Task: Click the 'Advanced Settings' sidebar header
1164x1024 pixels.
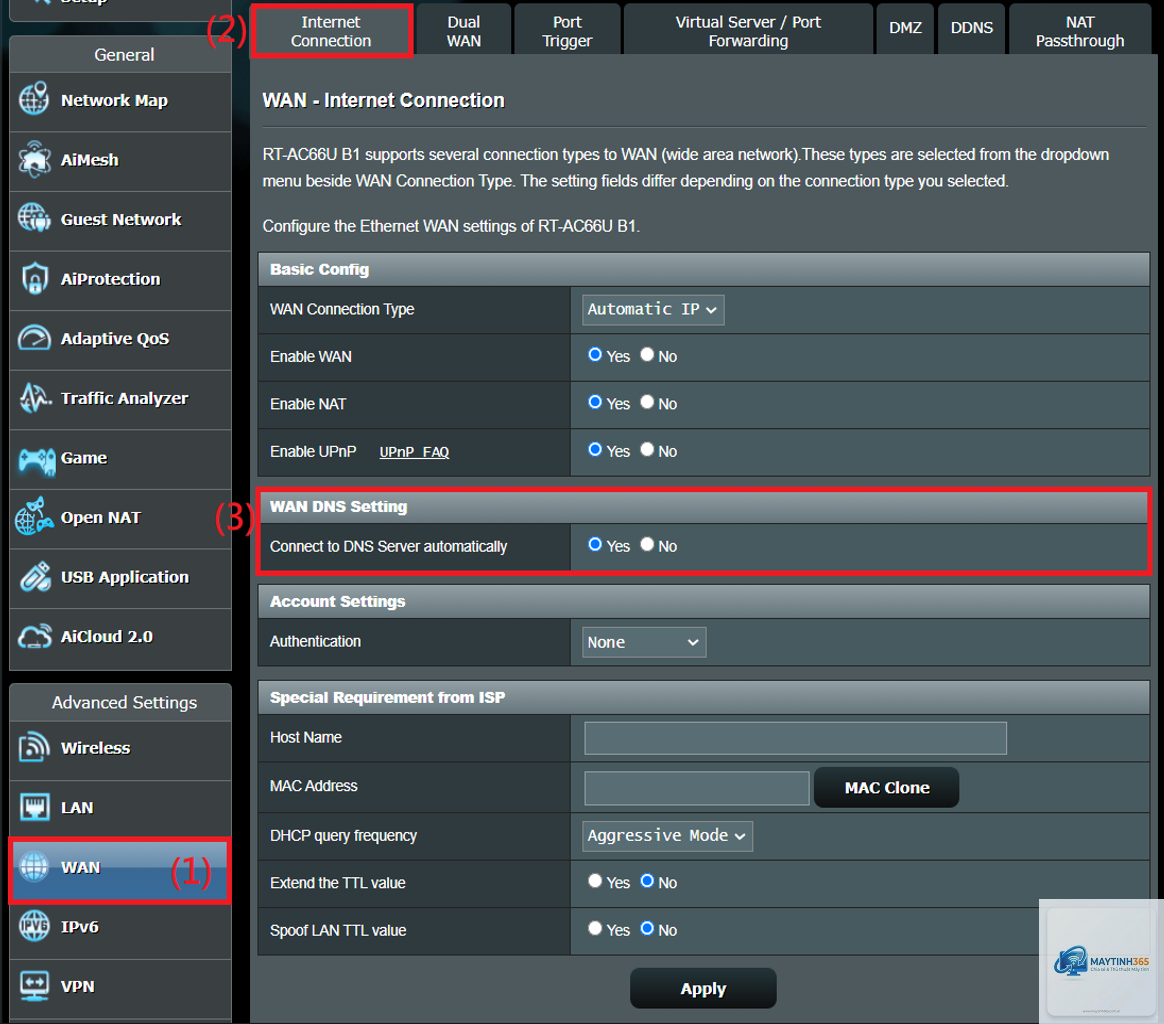Action: [121, 702]
